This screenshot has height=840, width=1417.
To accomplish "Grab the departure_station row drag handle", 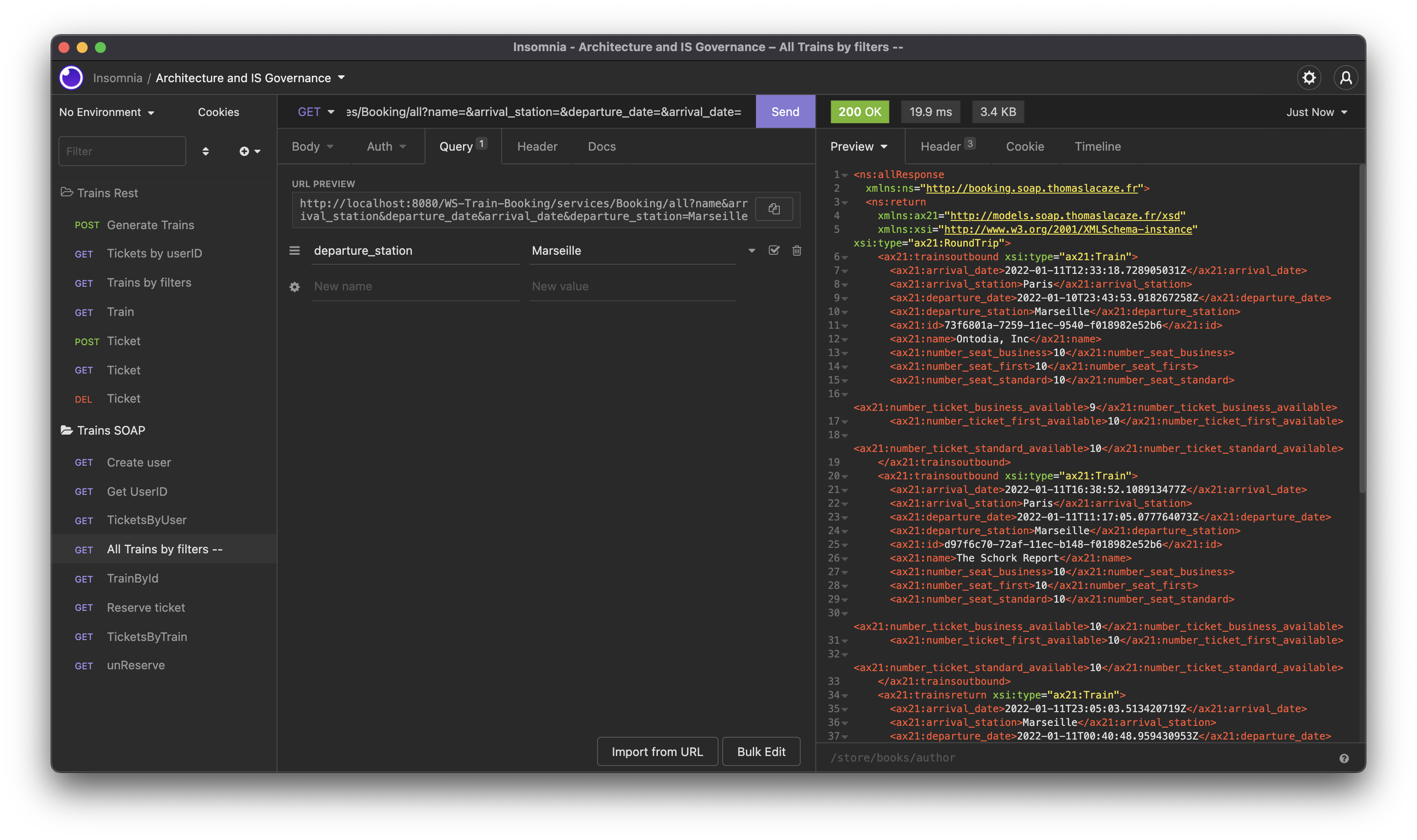I will pyautogui.click(x=294, y=250).
